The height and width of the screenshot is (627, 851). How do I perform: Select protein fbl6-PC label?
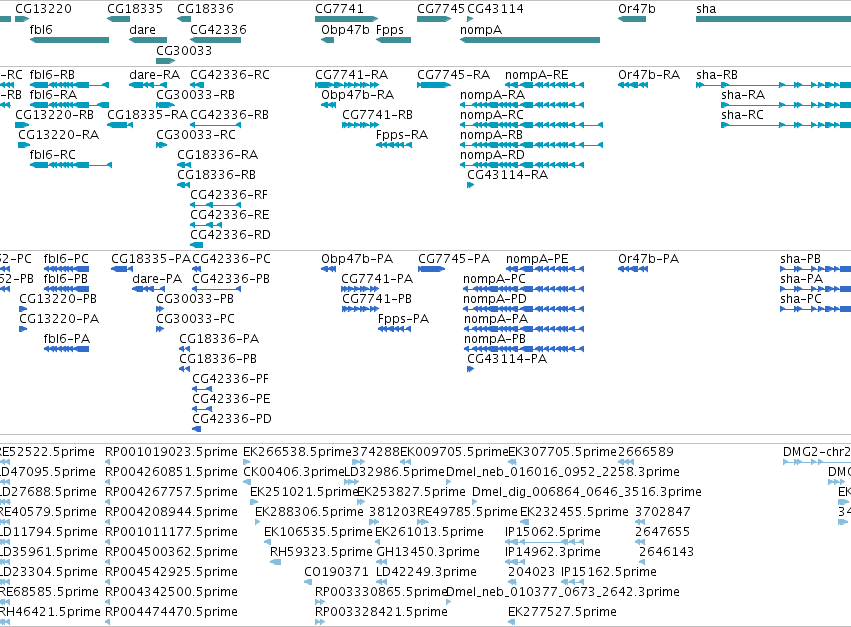(x=66, y=259)
